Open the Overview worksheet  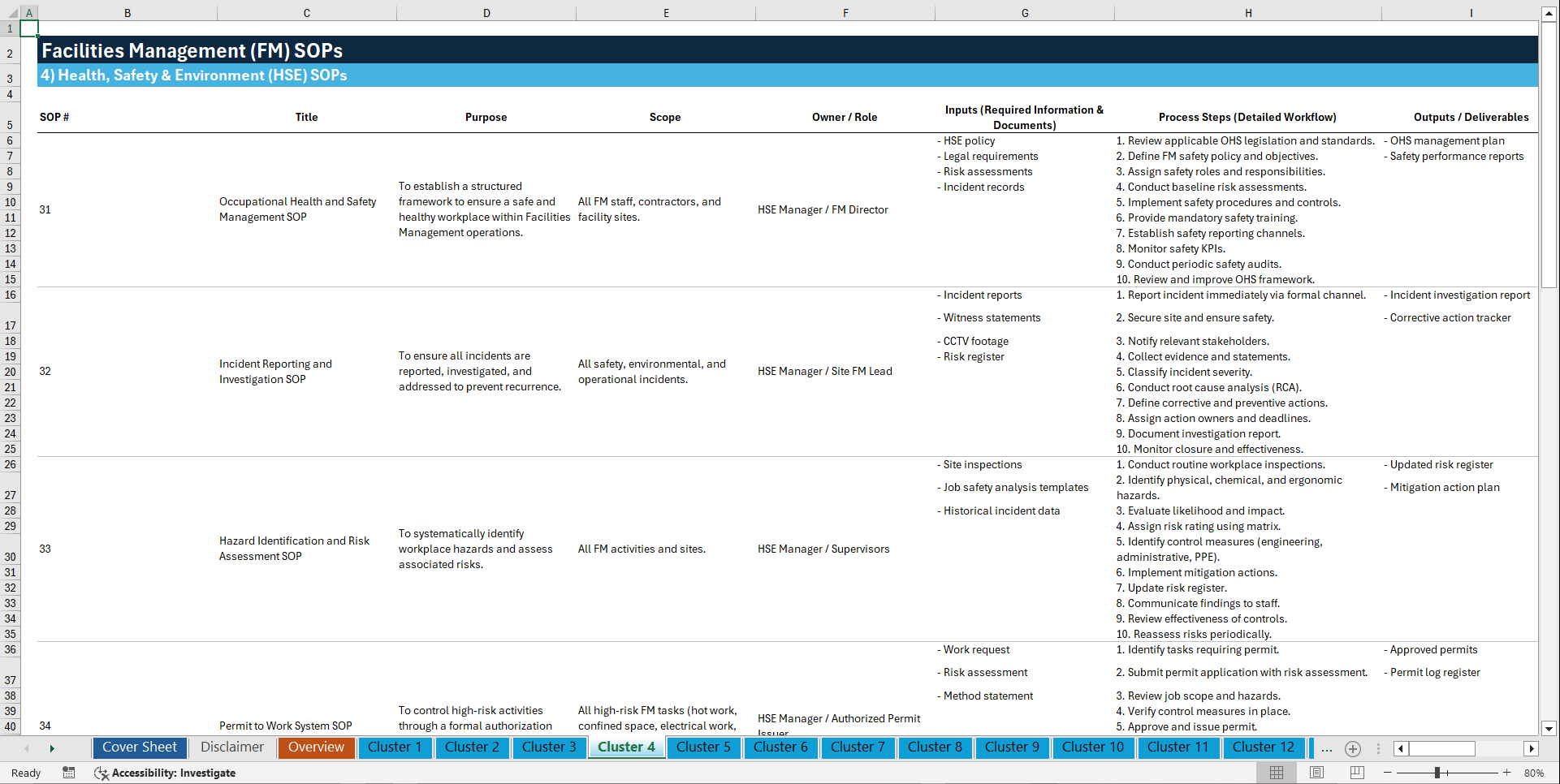click(316, 747)
